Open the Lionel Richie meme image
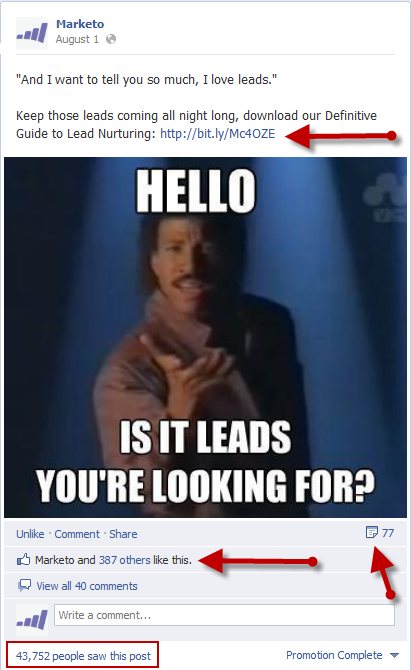The height and width of the screenshot is (670, 411). [206, 338]
